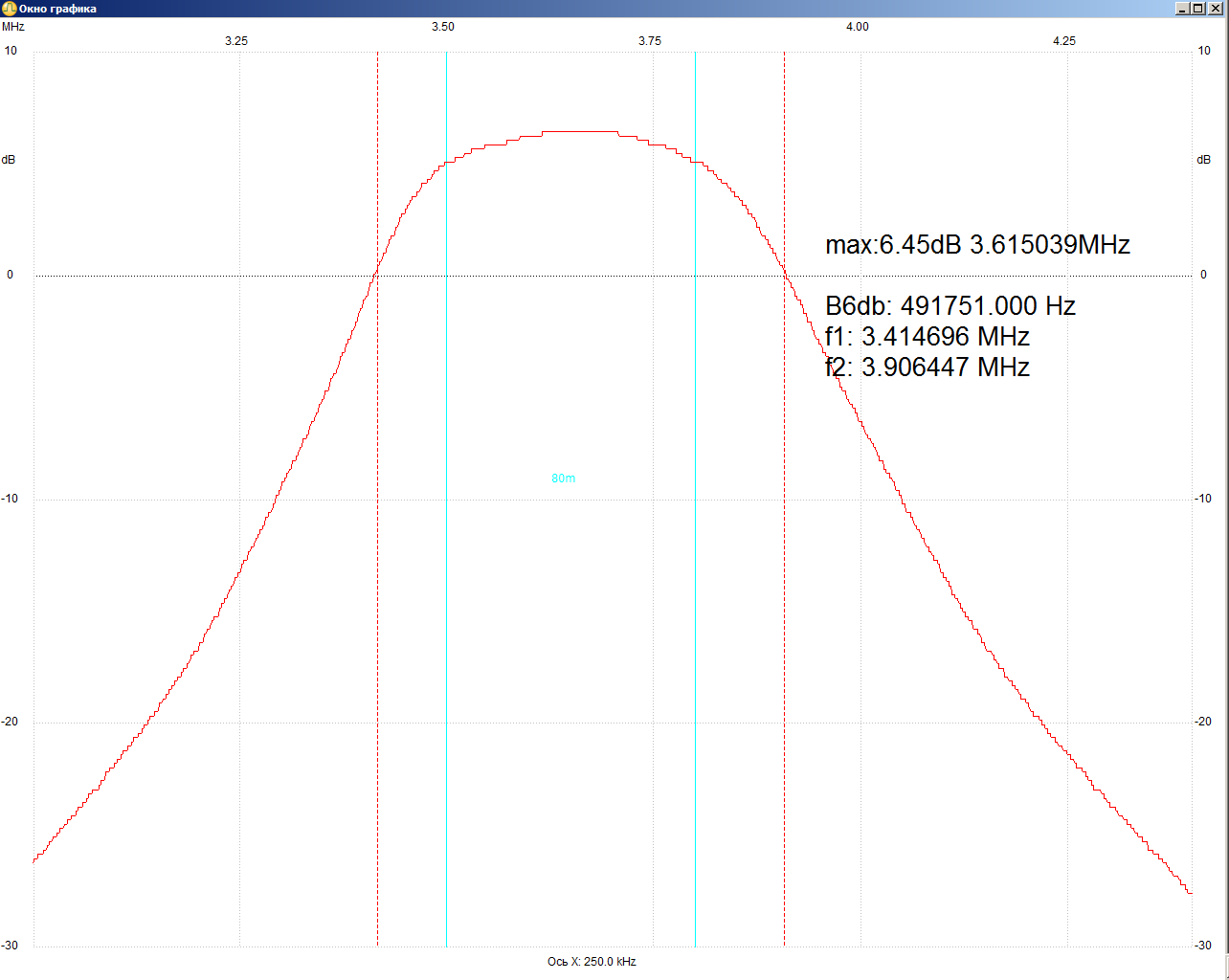The width and height of the screenshot is (1229, 980).
Task: Click the f1: 3.414696 MHz readout
Action: click(927, 337)
